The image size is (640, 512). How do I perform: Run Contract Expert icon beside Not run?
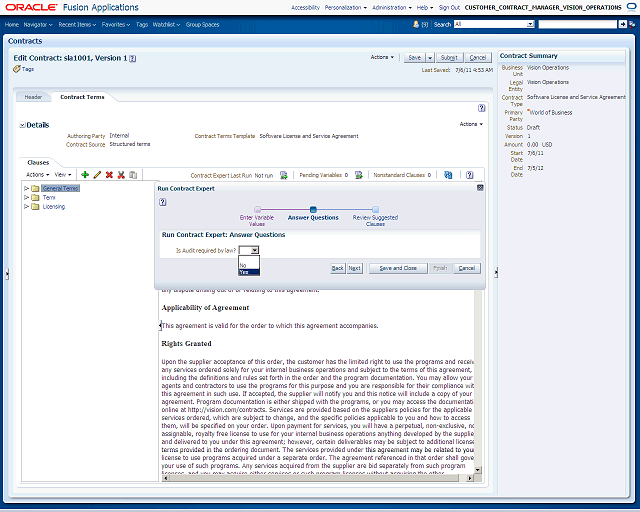[x=284, y=175]
